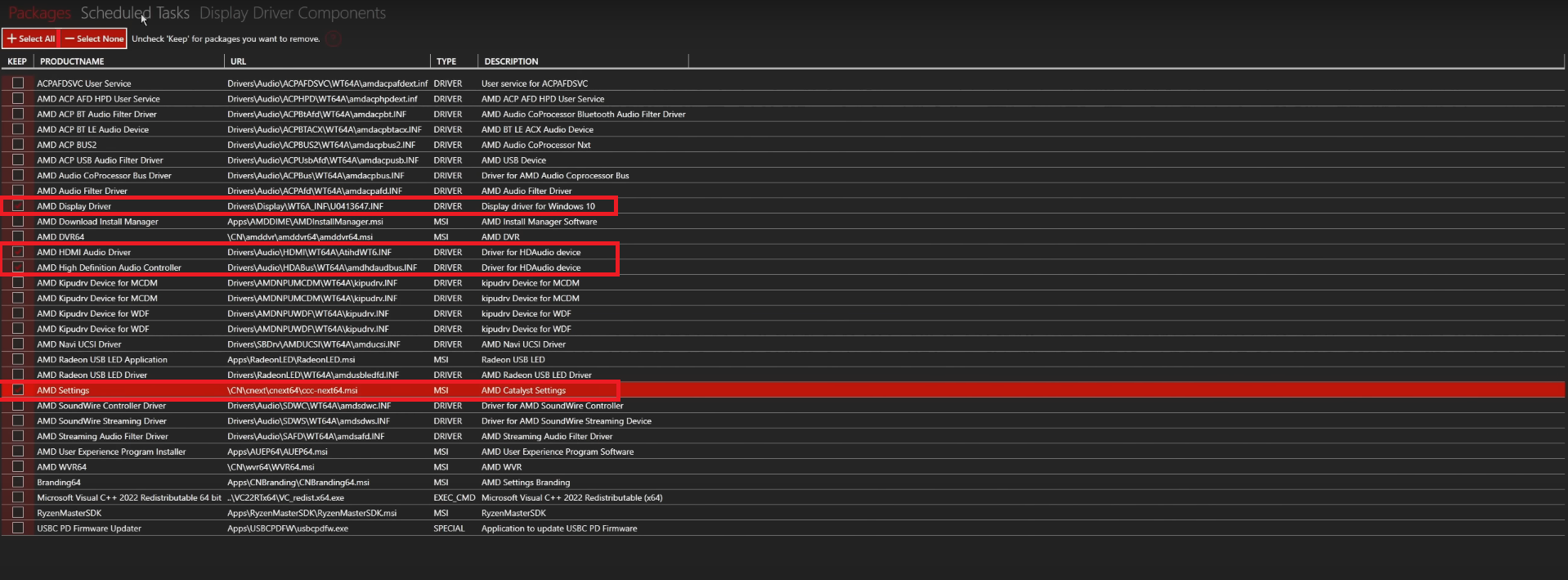Click URL Apps\RadeonLED\RadeonLED.msi
Screen dimensions: 1568x580
pyautogui.click(x=291, y=360)
